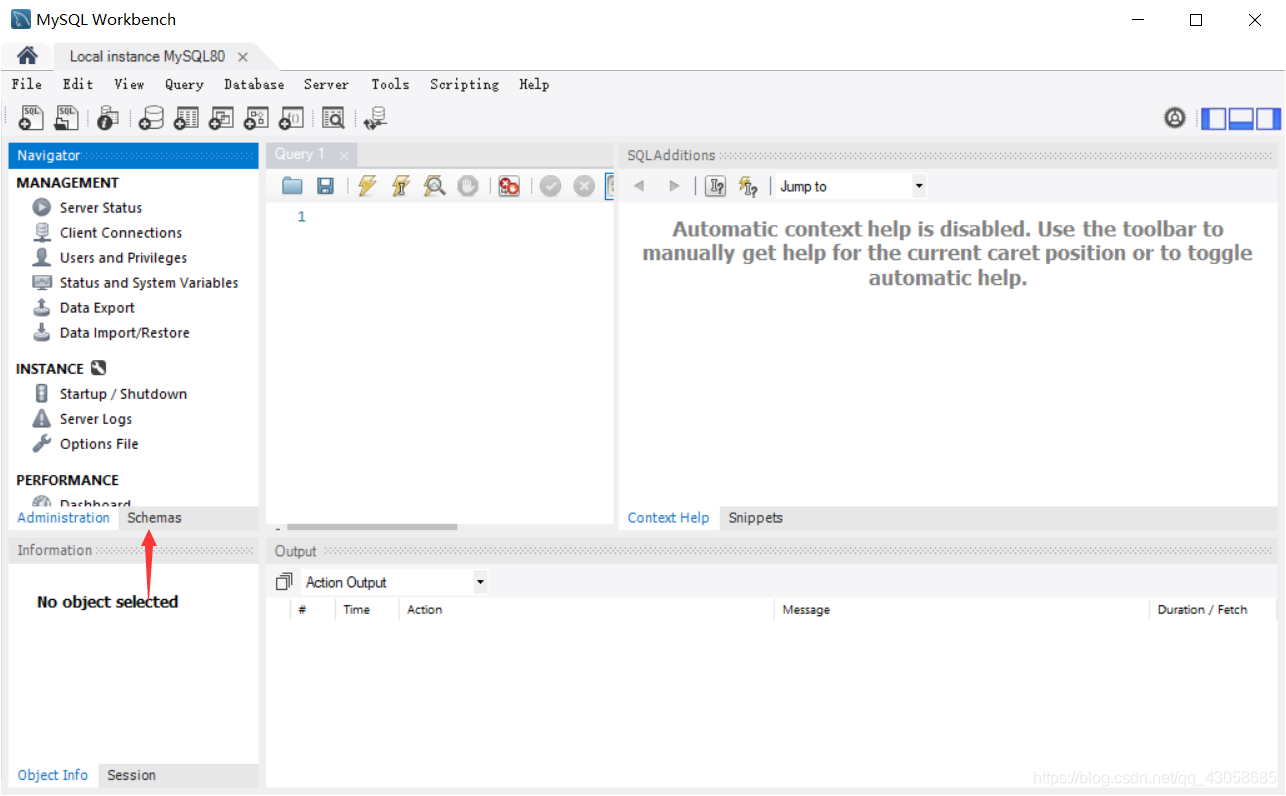Image resolution: width=1286 pixels, height=796 pixels.
Task: Toggle left sidebar panel visibility
Action: 1213,118
